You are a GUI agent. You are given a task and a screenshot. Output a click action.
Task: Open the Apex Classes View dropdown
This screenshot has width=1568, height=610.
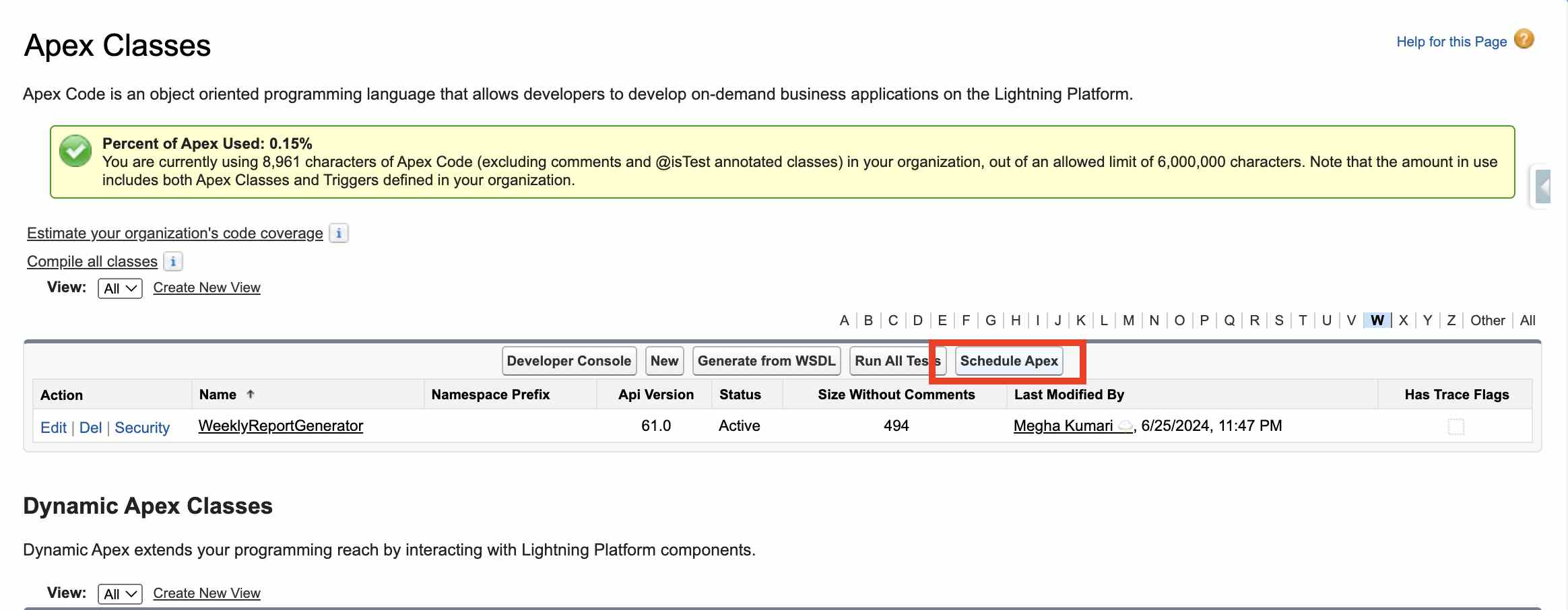120,289
